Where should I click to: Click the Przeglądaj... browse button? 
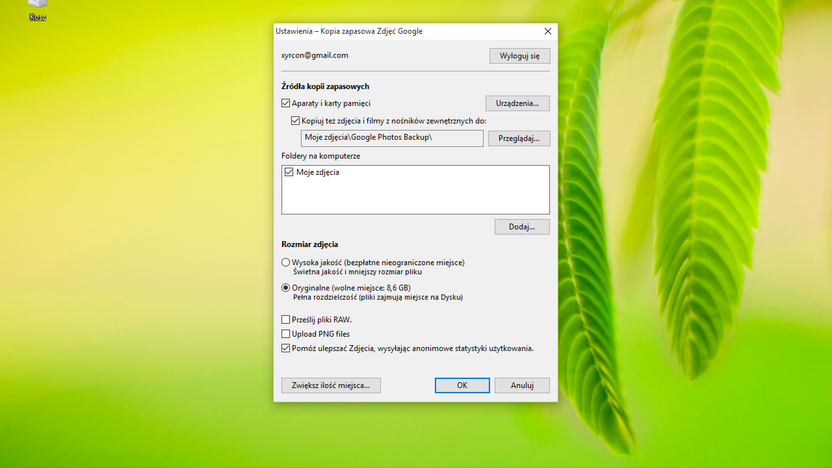click(519, 138)
